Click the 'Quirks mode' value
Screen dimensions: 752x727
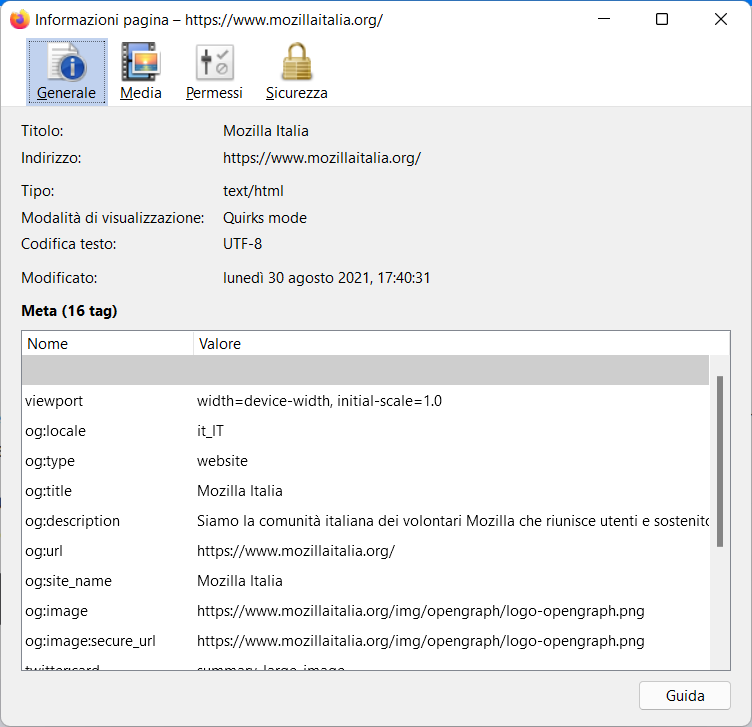pos(265,218)
